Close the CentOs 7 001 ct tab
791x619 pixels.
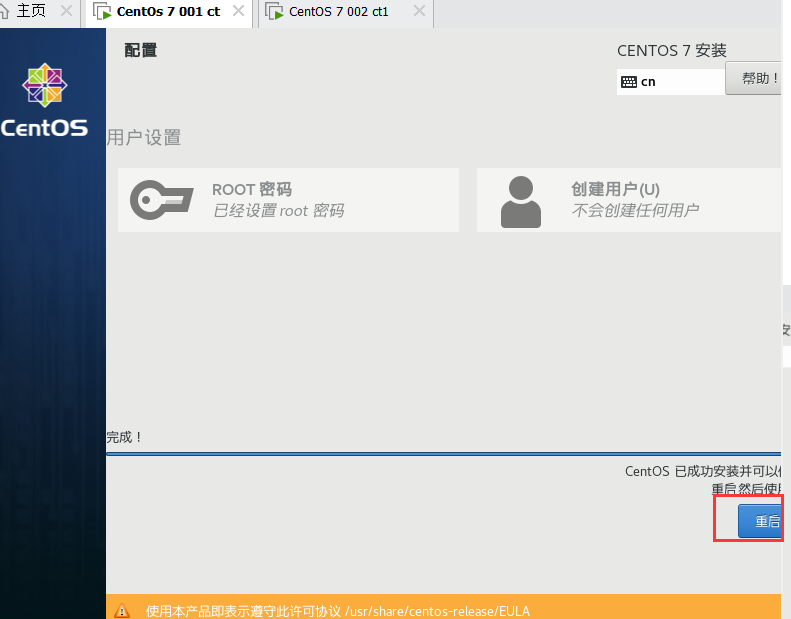(239, 11)
